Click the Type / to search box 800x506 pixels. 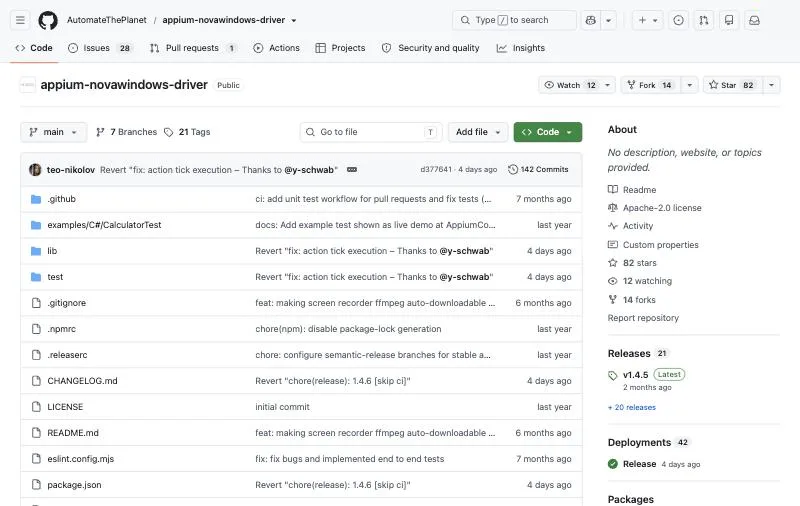point(514,20)
